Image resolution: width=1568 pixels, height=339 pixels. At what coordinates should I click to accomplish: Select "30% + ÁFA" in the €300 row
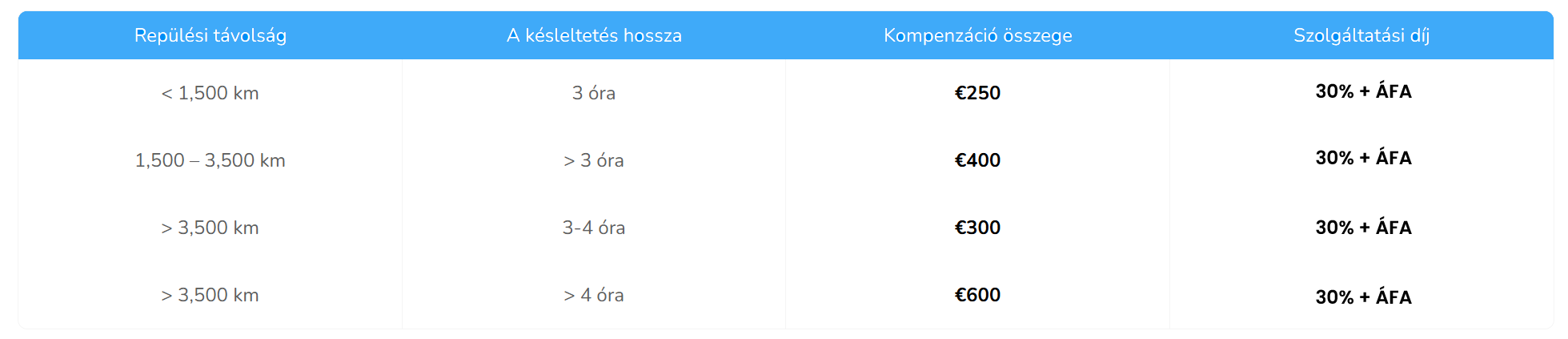(x=1363, y=228)
